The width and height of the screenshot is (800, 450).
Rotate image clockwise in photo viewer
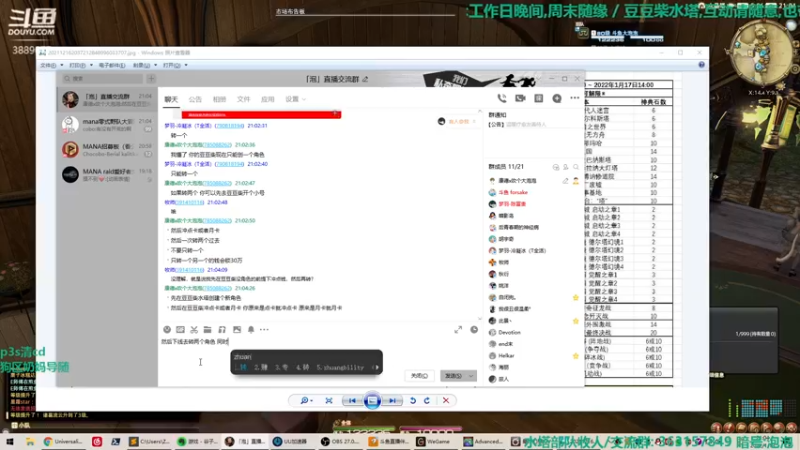(x=427, y=401)
